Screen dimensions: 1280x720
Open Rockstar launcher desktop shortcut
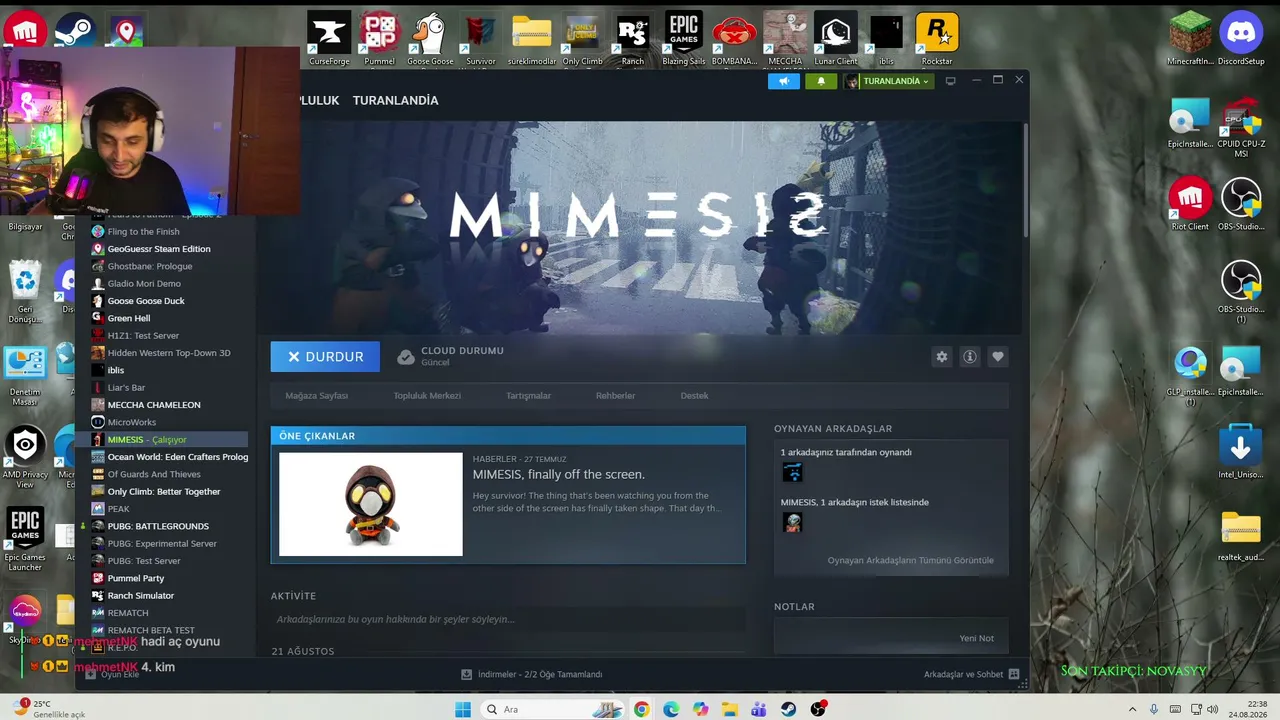937,40
